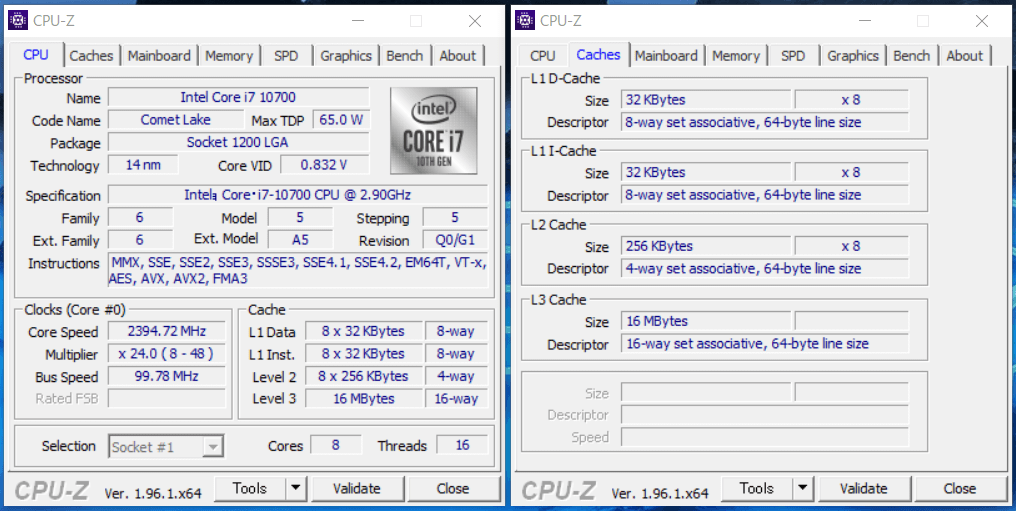This screenshot has width=1016, height=511.
Task: Click the Technology value 14 nm
Action: [x=143, y=165]
